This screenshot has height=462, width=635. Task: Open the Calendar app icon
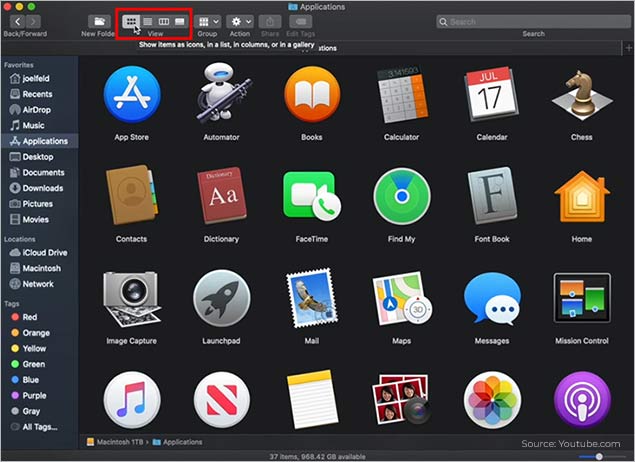click(x=491, y=94)
